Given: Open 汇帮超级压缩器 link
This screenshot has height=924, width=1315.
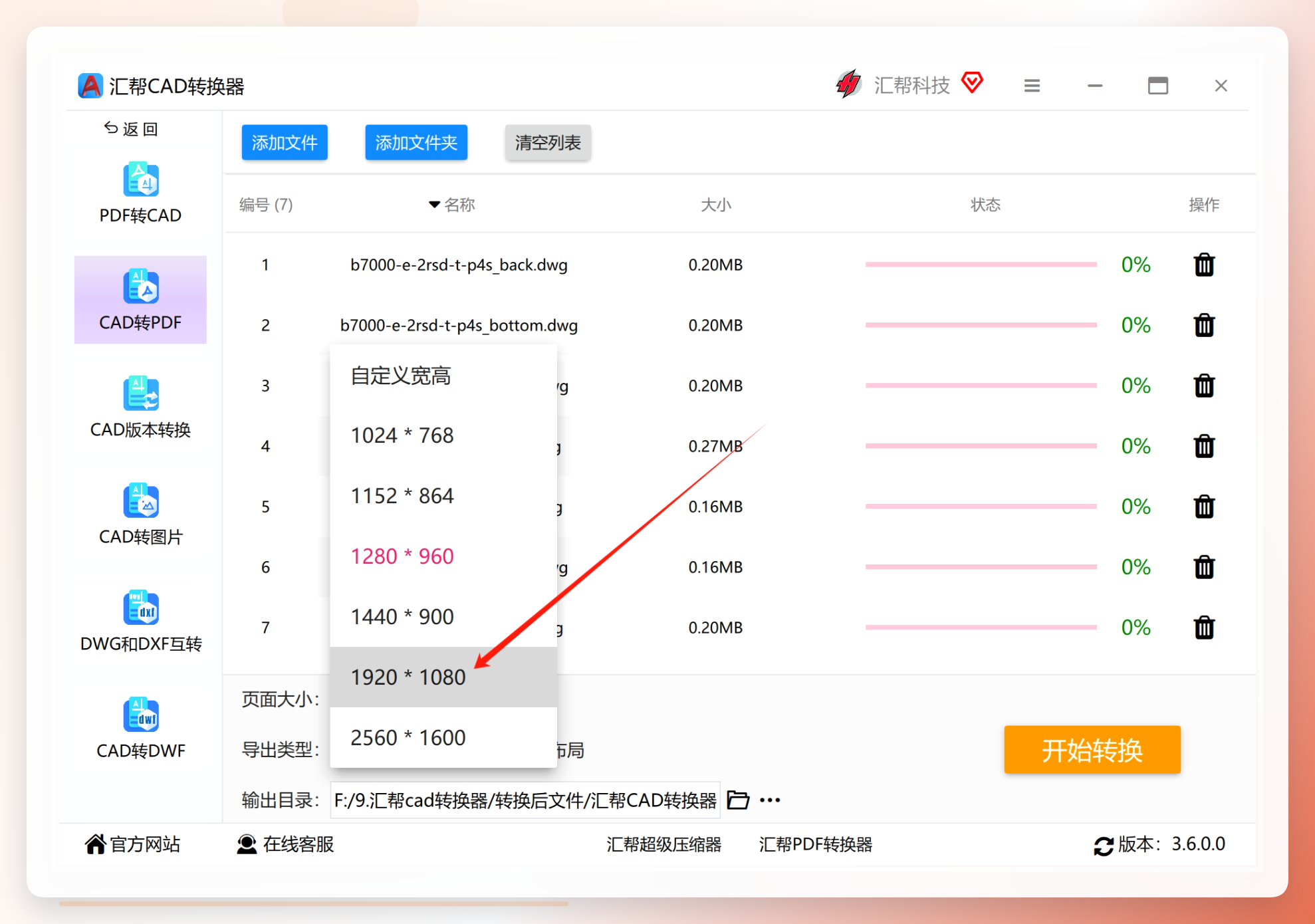Looking at the screenshot, I should coord(663,844).
